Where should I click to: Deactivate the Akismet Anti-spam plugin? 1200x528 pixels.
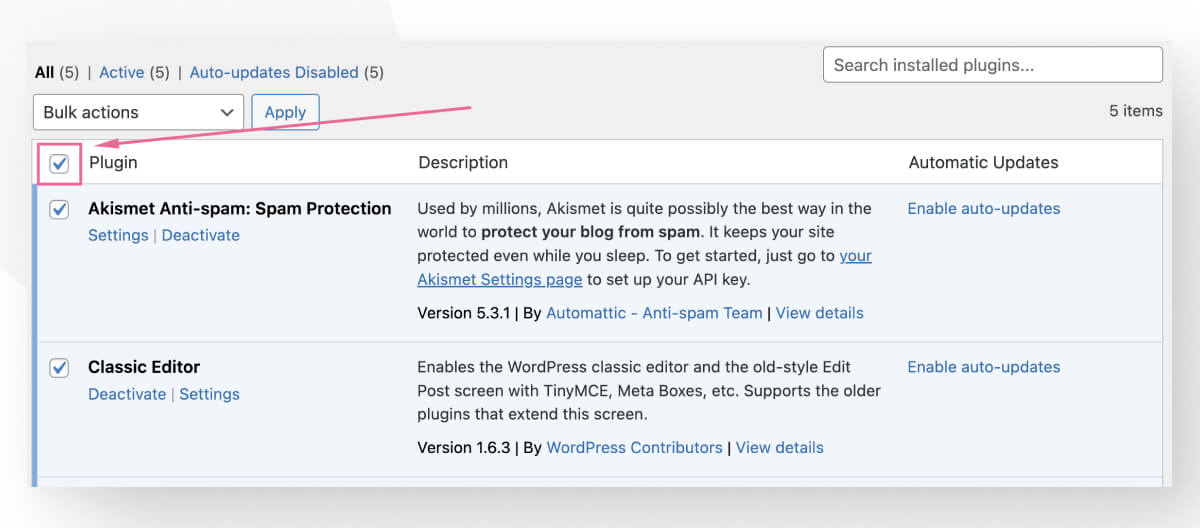(x=201, y=235)
